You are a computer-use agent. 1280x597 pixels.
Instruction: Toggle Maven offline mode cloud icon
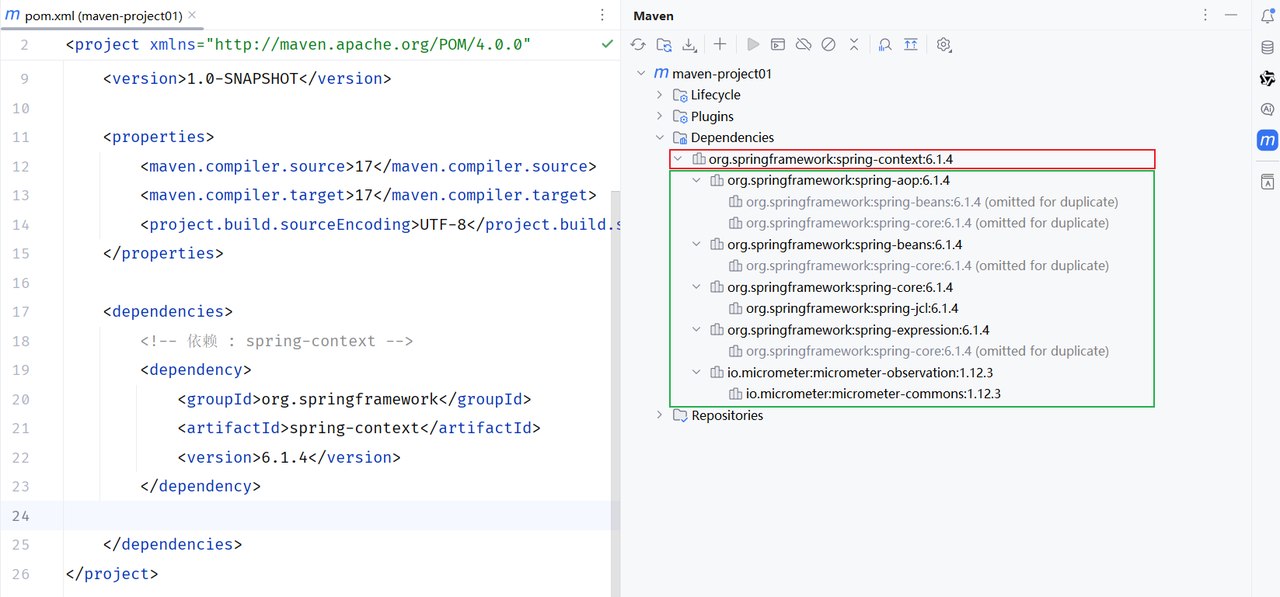(x=803, y=44)
